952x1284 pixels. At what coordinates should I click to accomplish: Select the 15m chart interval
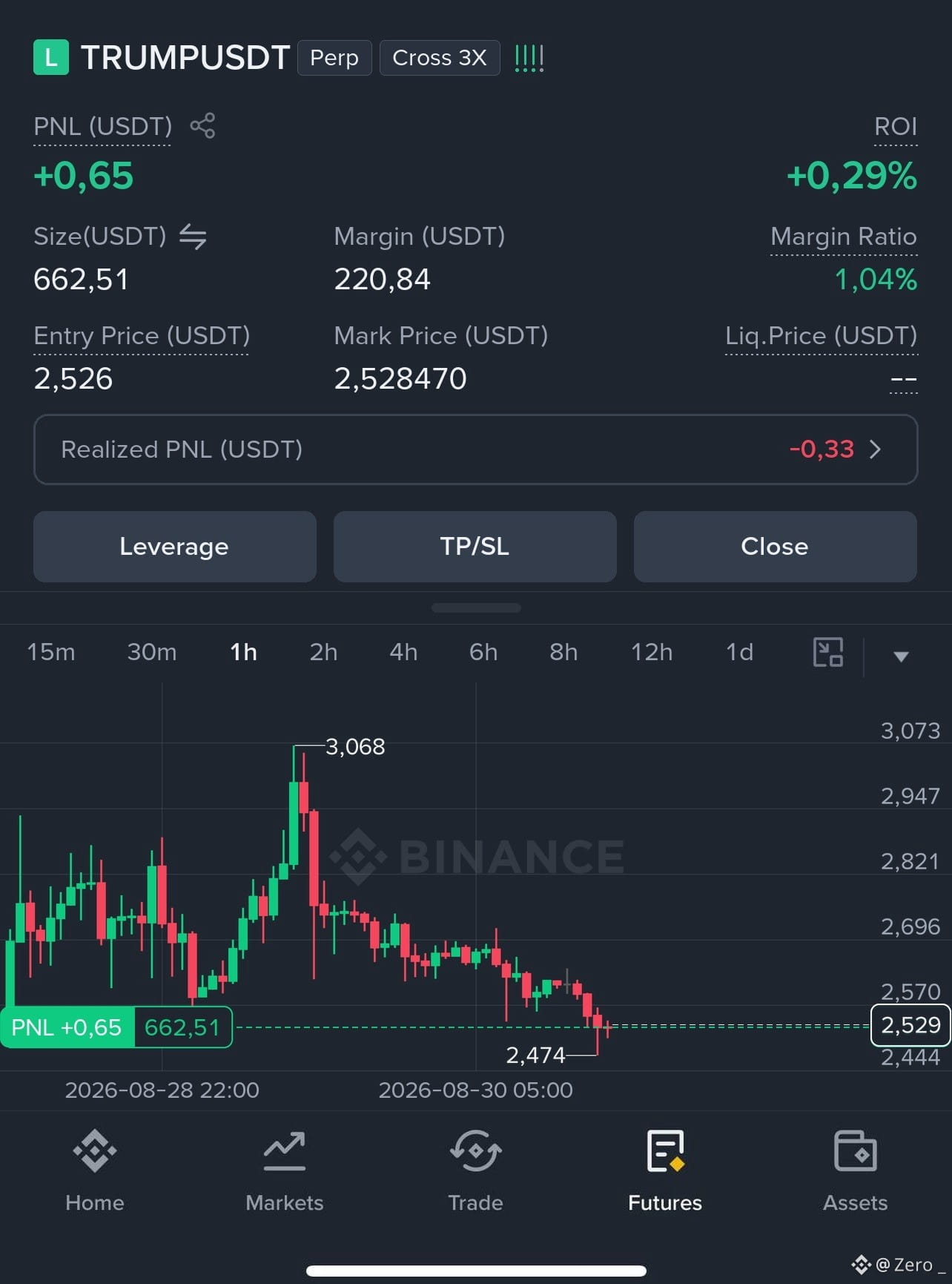(x=51, y=652)
